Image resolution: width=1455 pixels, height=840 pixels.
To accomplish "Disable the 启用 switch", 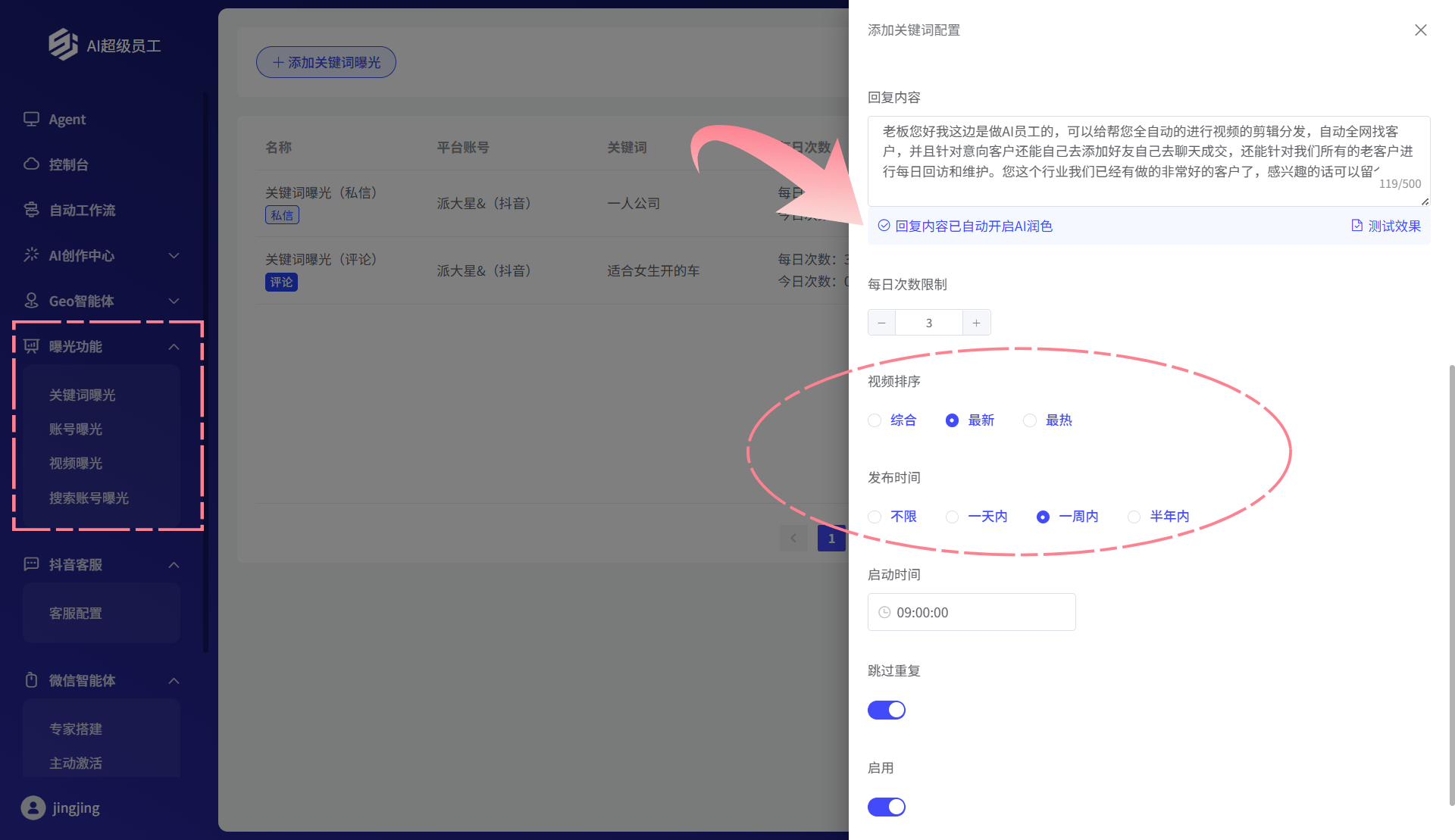I will pos(886,807).
